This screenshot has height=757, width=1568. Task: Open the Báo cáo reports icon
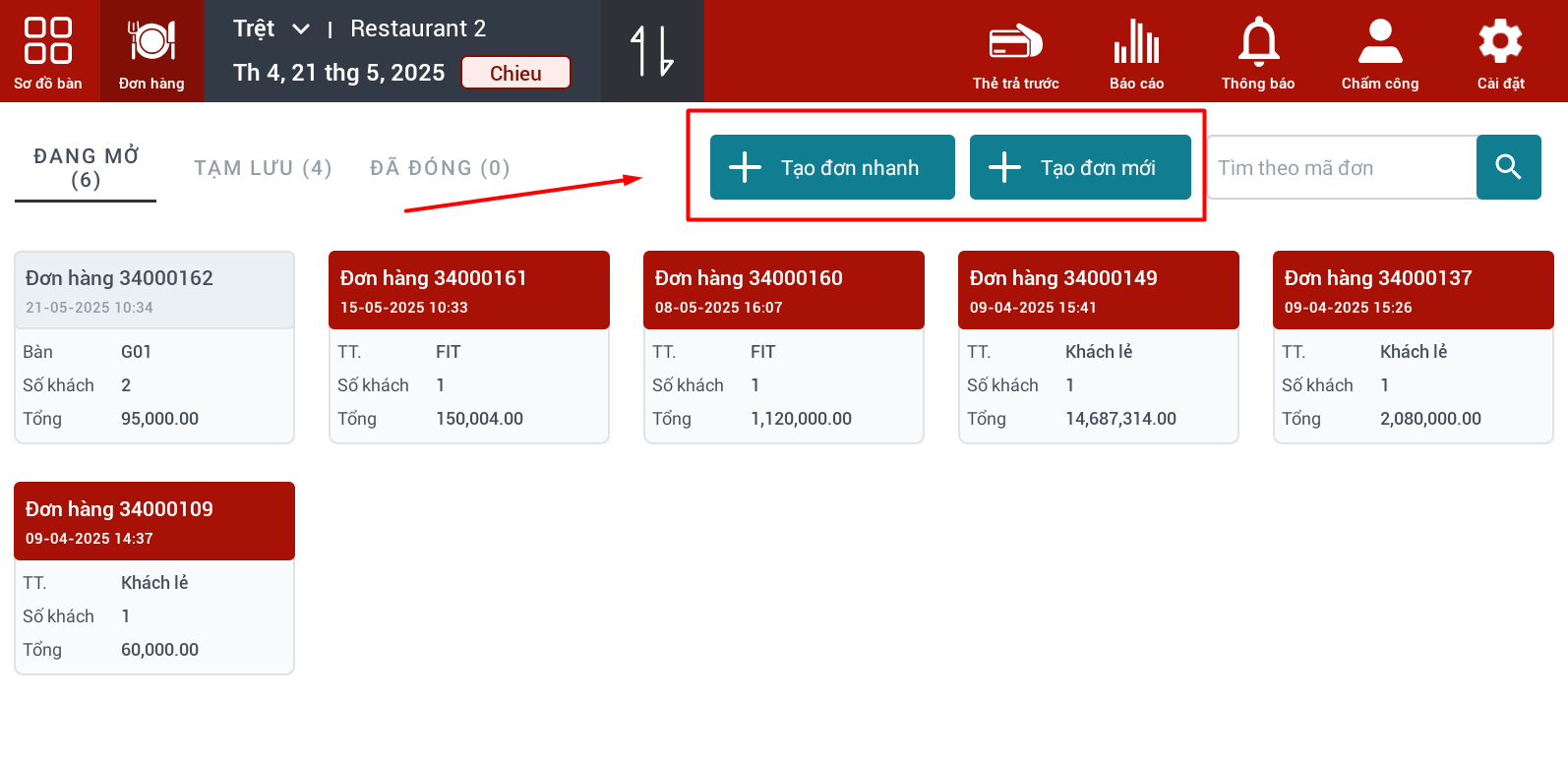1136,53
